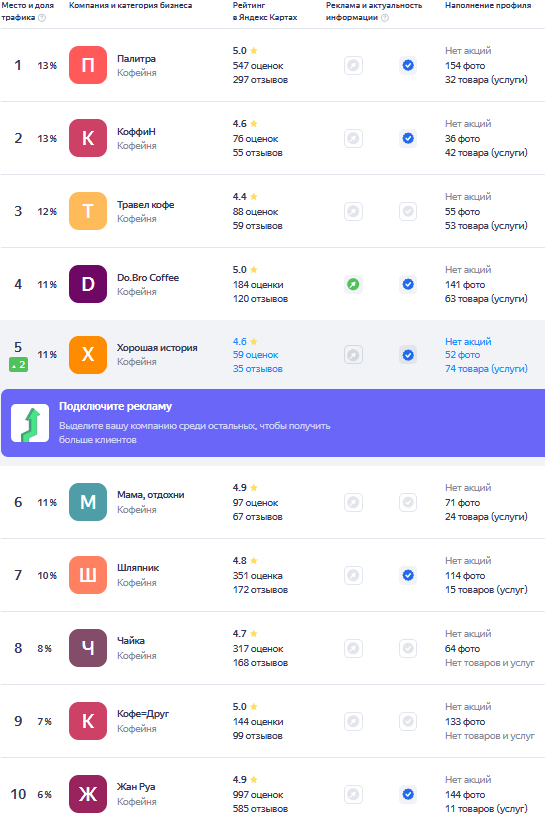
Task: Open the 52 фото link
Action: [462, 355]
